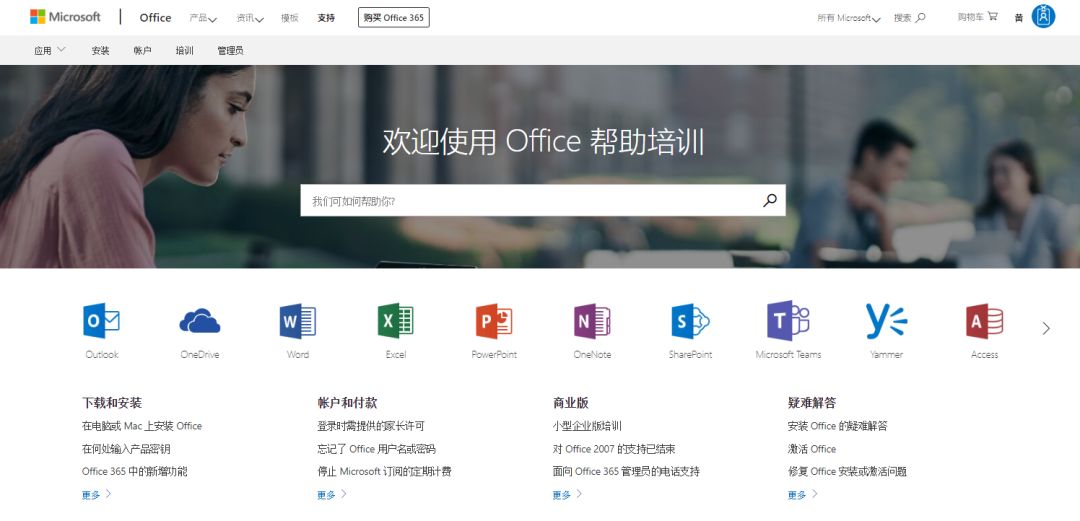Open the 支持 menu item
The height and width of the screenshot is (521, 1080).
[x=326, y=18]
